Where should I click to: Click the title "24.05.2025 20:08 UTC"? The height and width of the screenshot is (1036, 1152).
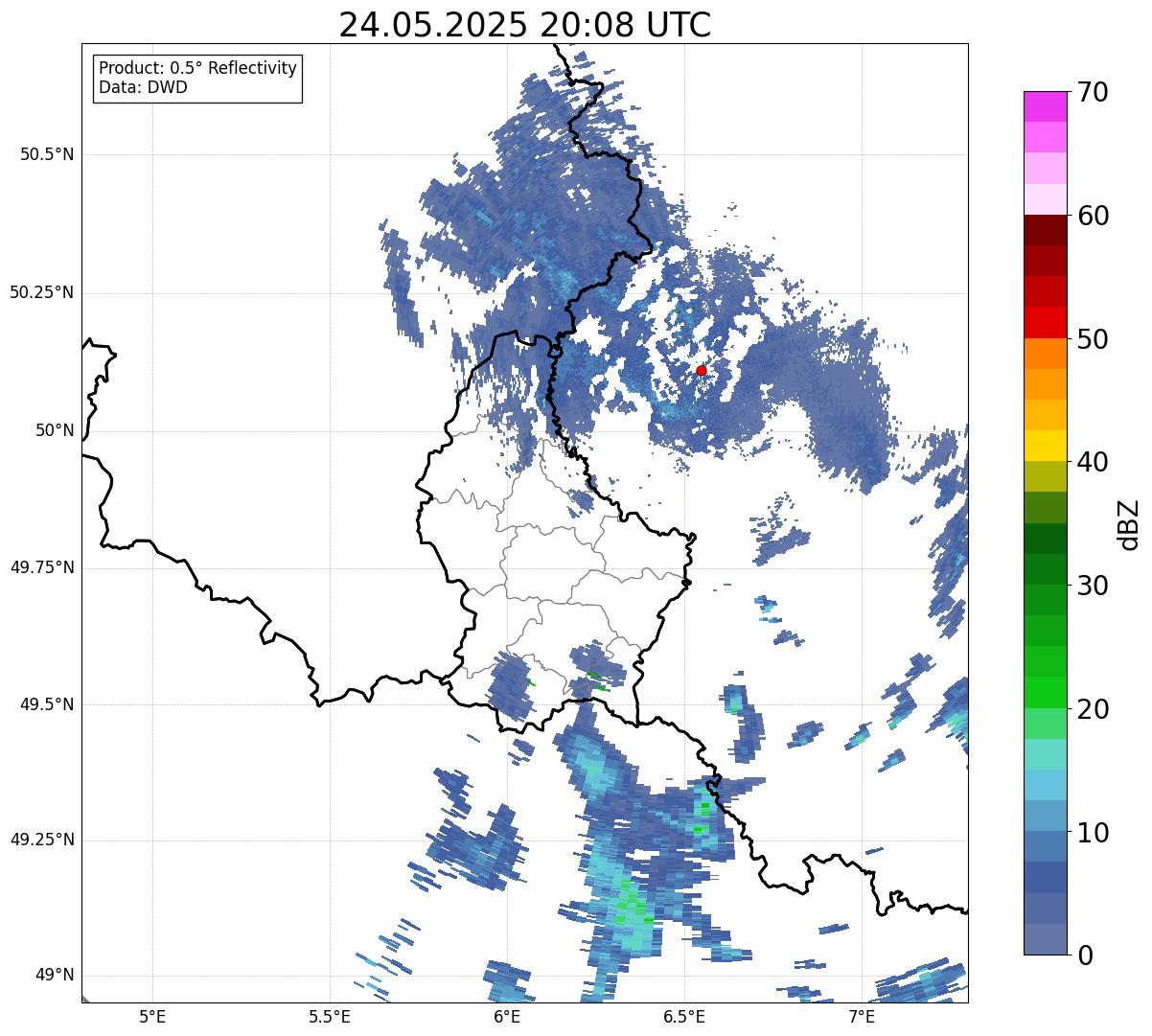point(525,25)
